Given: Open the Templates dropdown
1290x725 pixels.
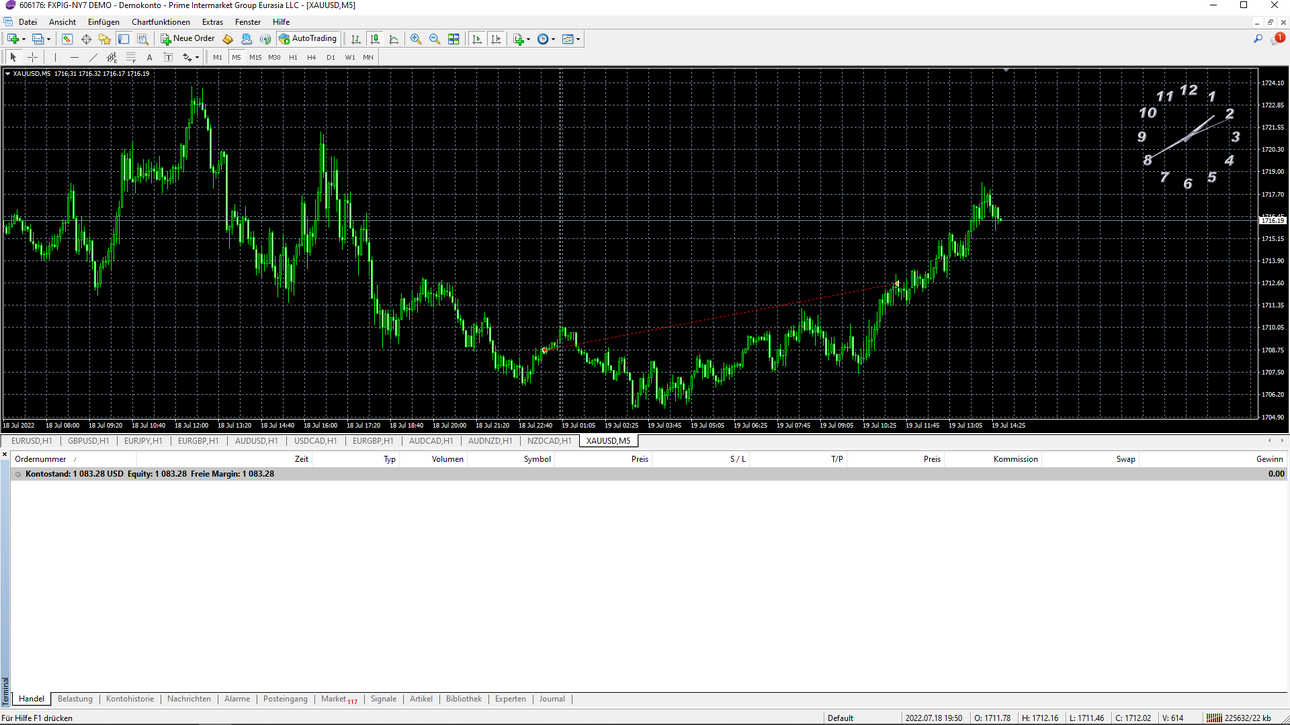Looking at the screenshot, I should coord(570,39).
